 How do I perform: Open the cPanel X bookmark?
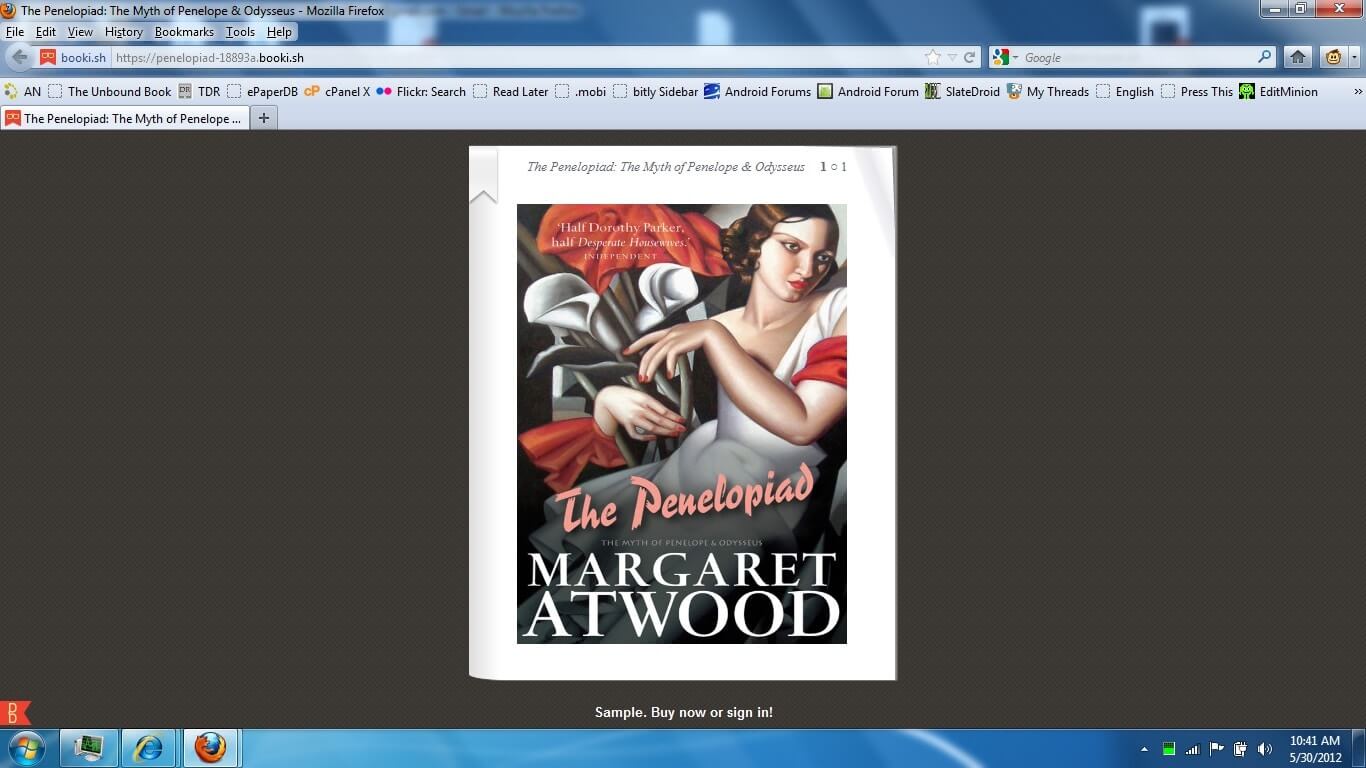pos(337,91)
